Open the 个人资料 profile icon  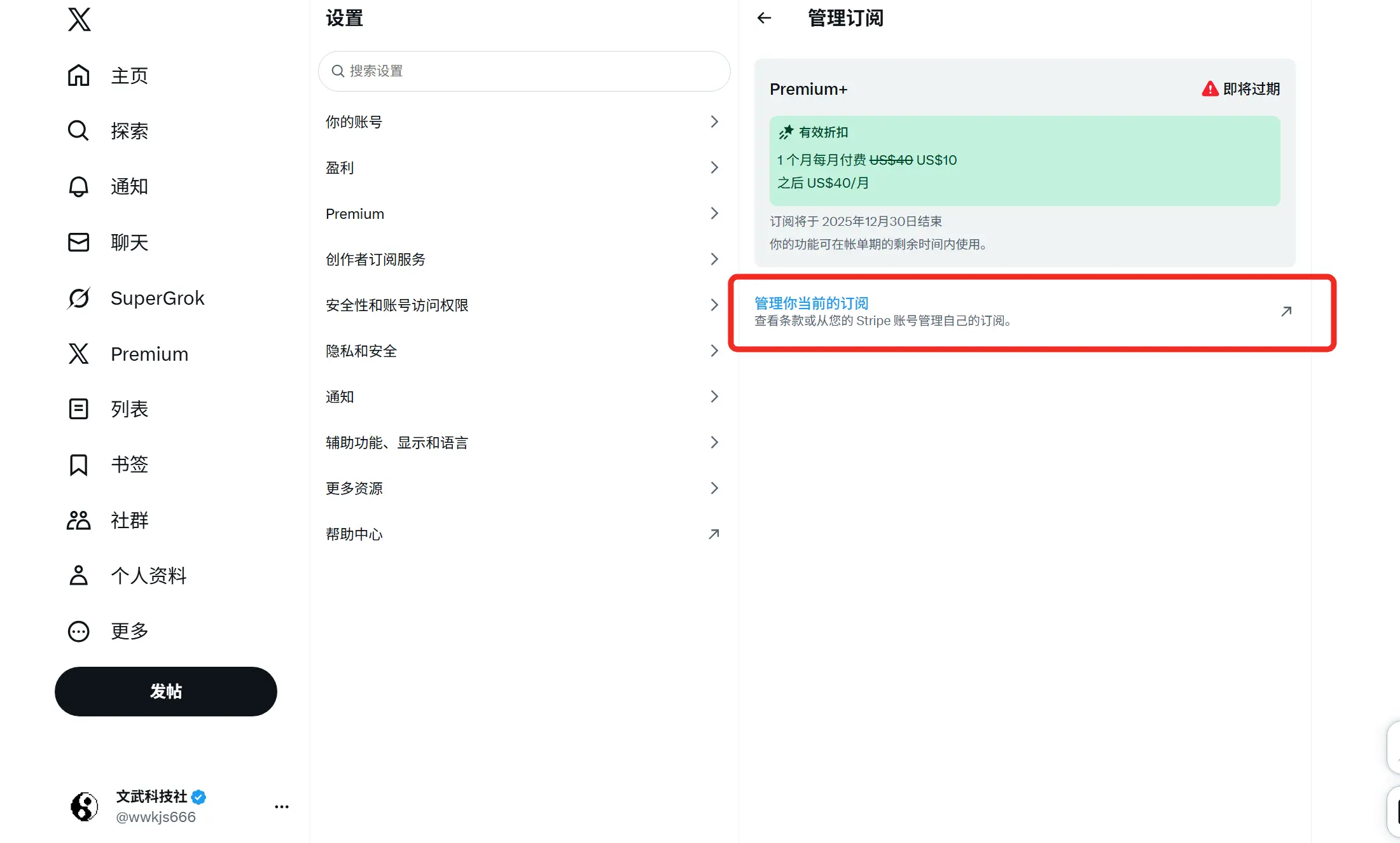[78, 576]
